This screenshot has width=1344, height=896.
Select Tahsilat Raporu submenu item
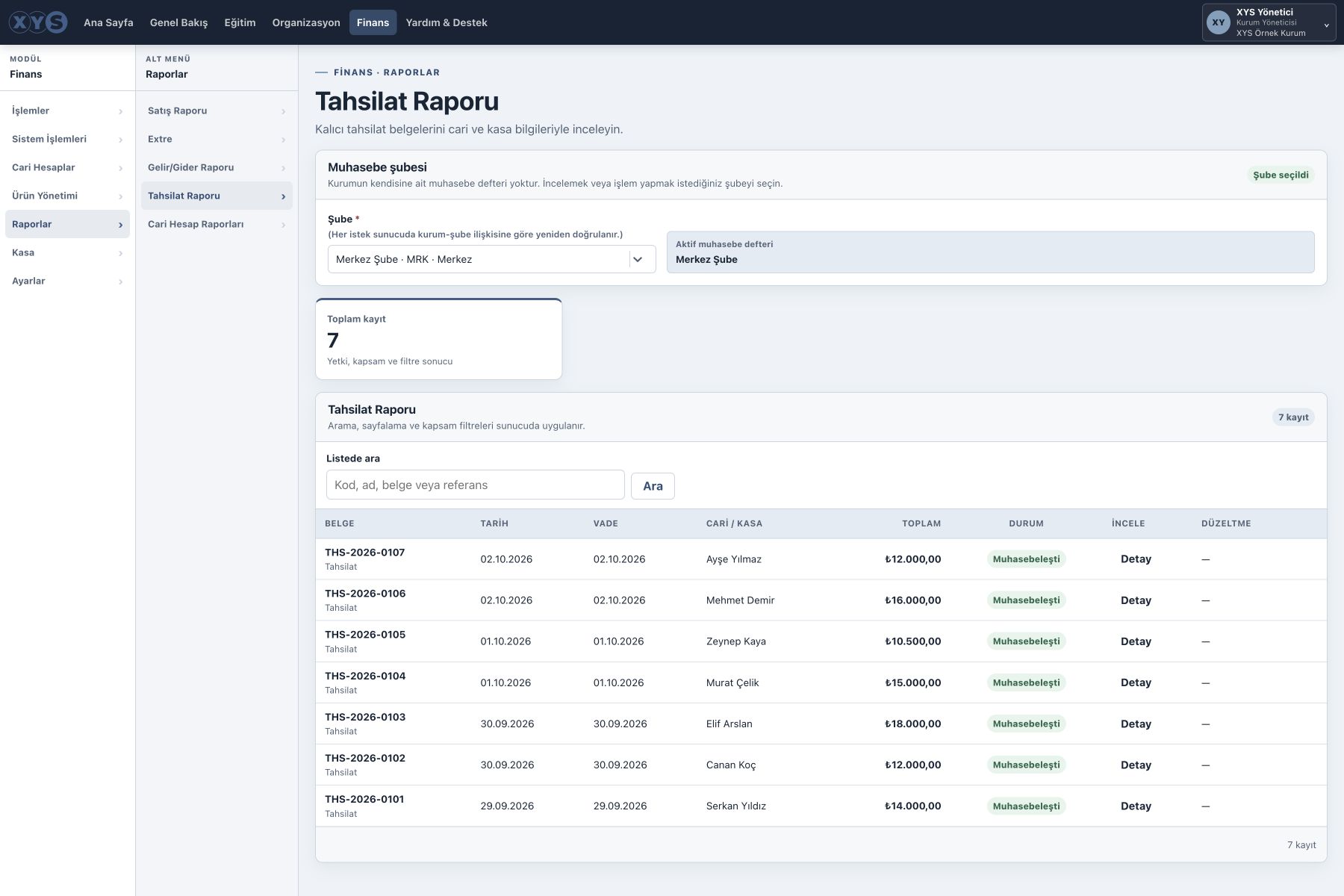(x=217, y=196)
